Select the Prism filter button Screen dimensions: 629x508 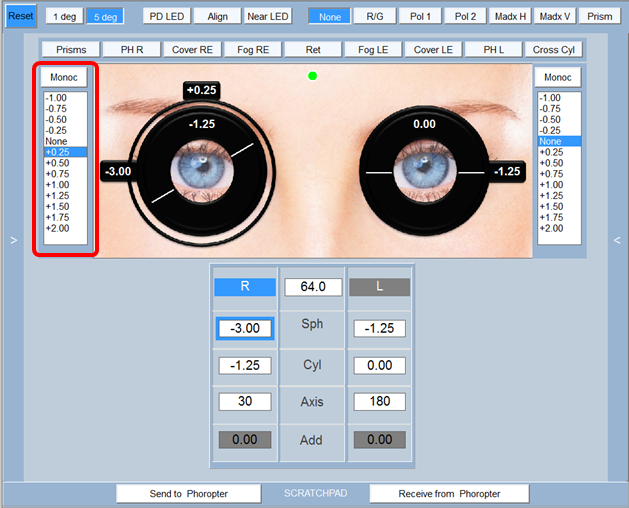(599, 17)
